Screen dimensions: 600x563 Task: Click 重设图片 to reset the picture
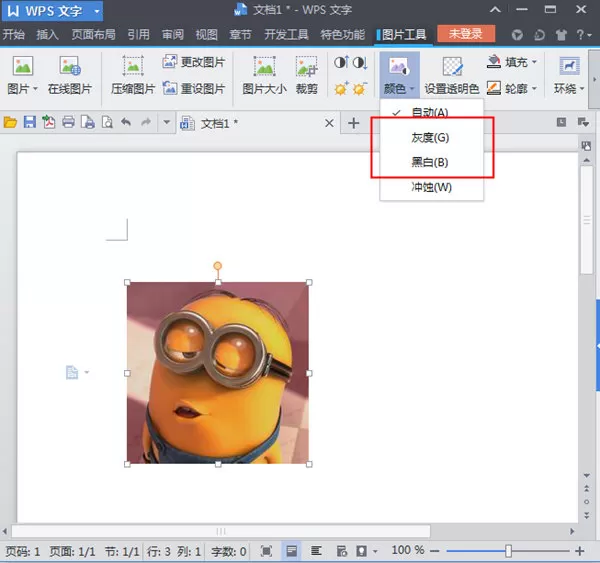194,88
